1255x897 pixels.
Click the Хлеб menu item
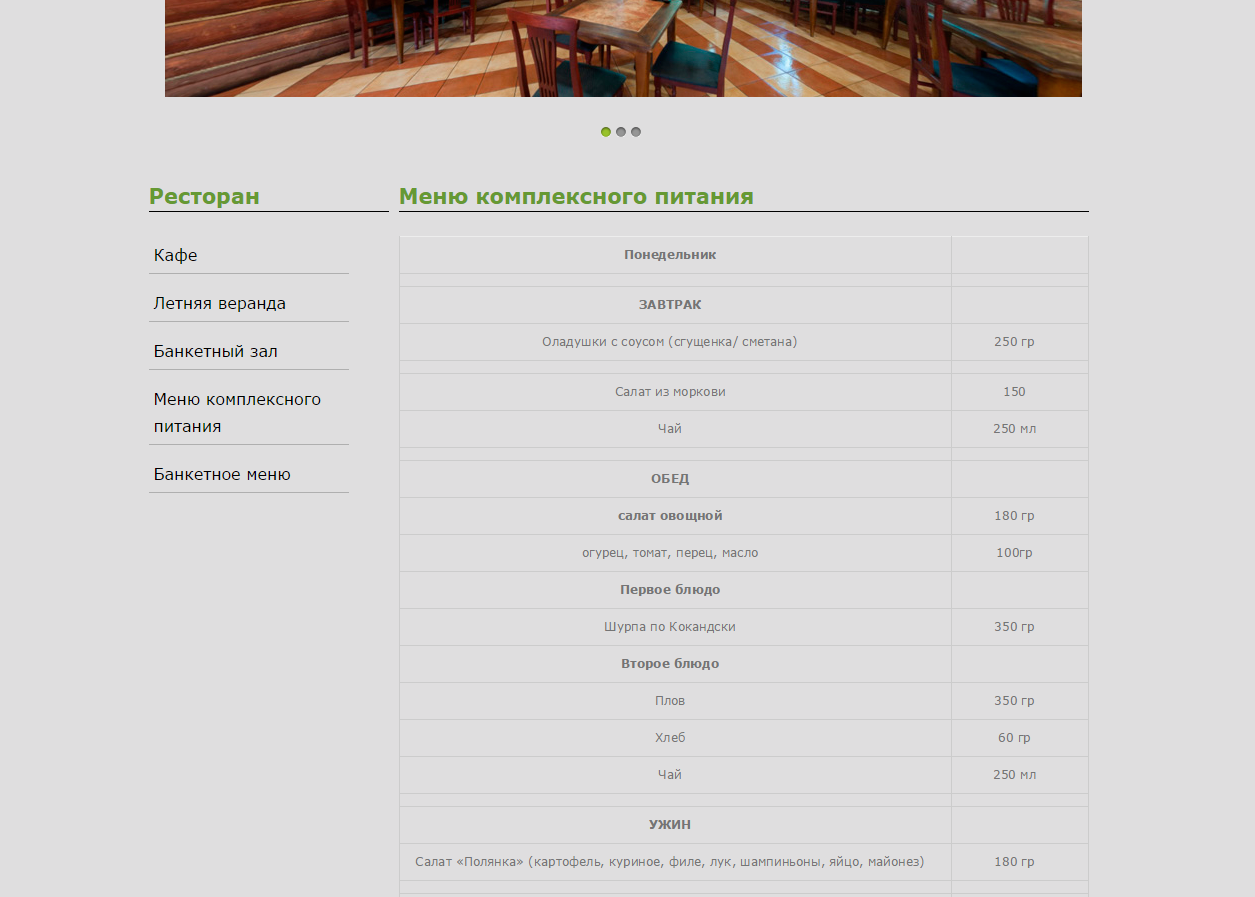coord(670,738)
